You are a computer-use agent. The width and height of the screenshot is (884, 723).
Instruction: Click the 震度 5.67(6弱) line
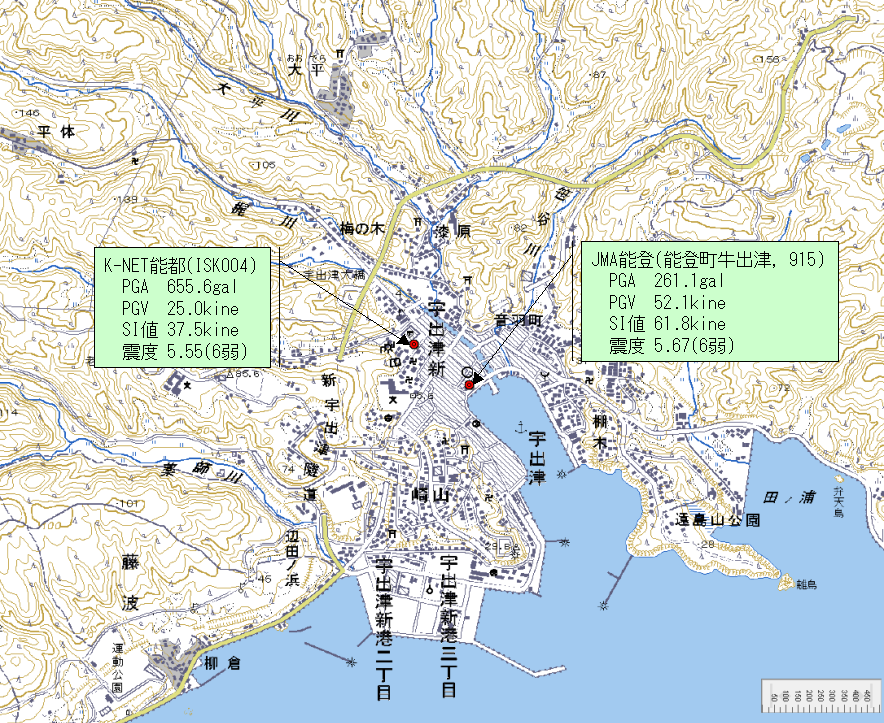672,345
